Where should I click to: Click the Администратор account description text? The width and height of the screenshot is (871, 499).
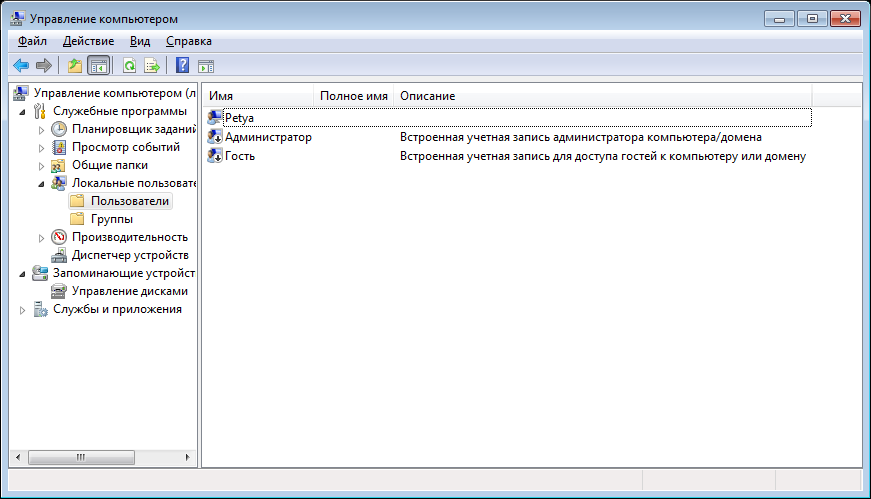point(581,137)
